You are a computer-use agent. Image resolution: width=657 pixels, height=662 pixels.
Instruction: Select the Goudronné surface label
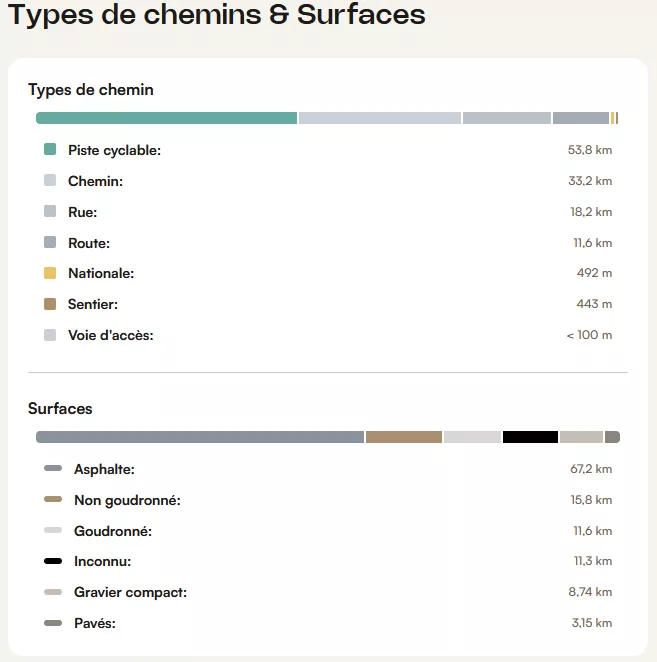pos(113,531)
